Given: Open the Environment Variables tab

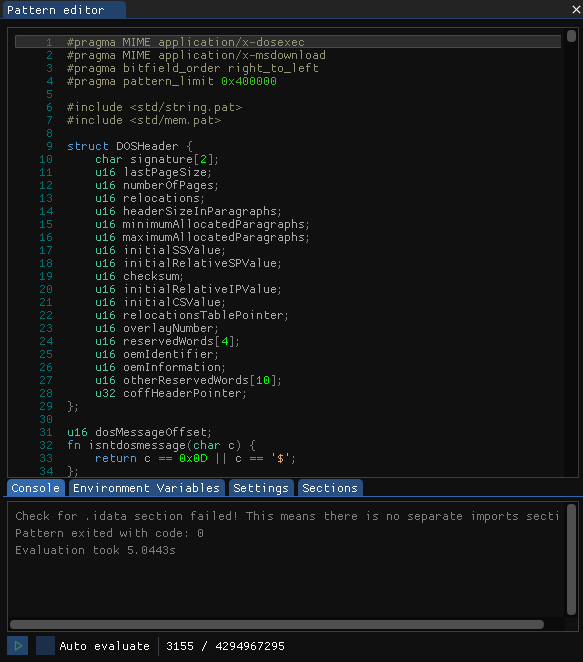Looking at the screenshot, I should (146, 488).
